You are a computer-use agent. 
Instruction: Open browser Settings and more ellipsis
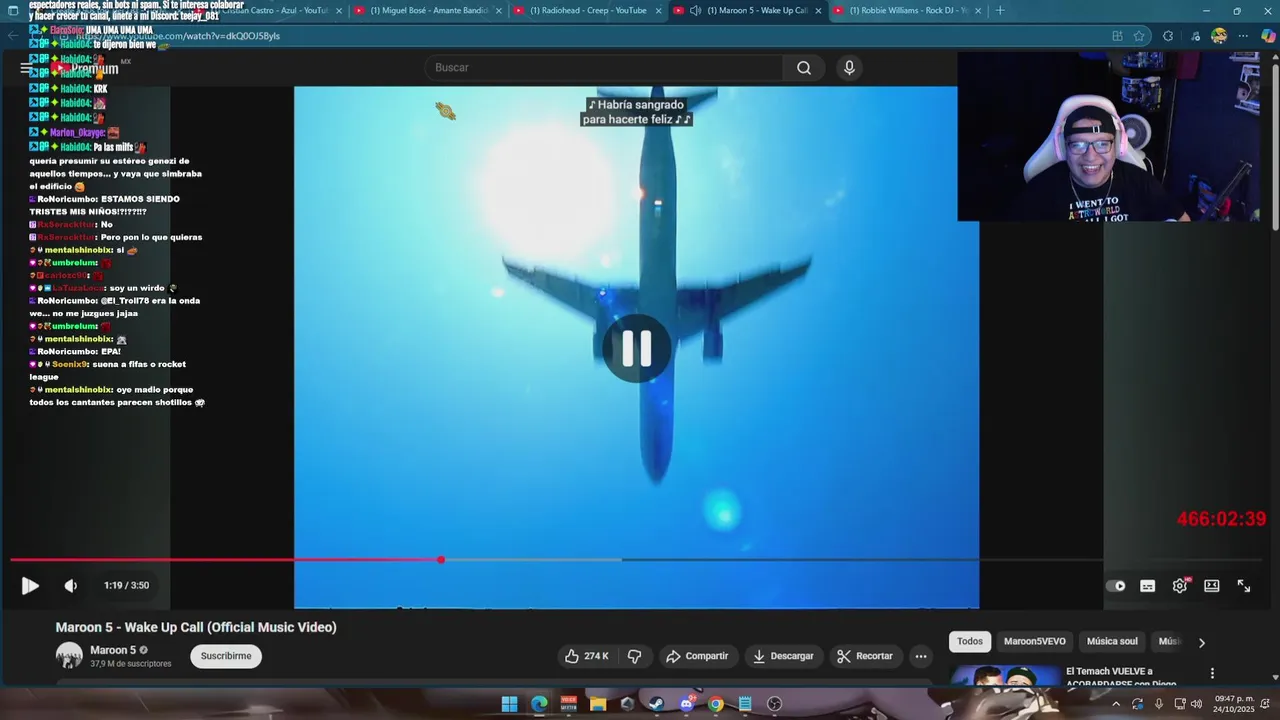pyautogui.click(x=1243, y=36)
